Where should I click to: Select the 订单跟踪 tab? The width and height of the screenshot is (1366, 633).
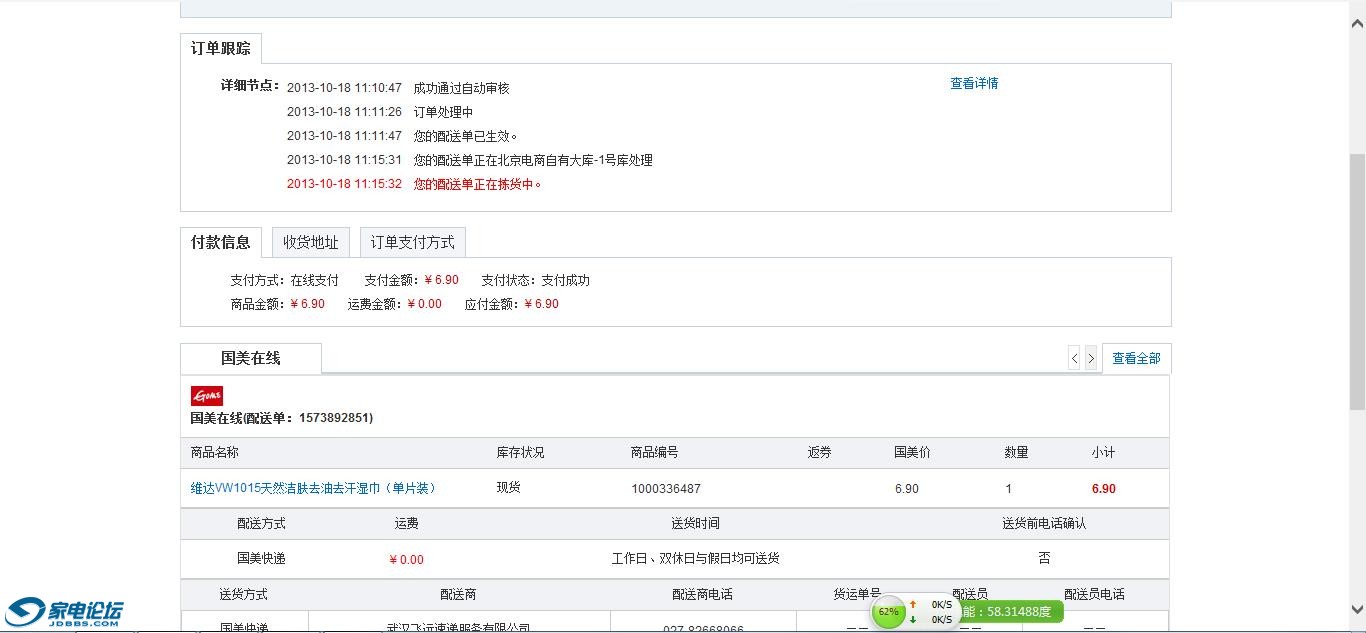[221, 48]
